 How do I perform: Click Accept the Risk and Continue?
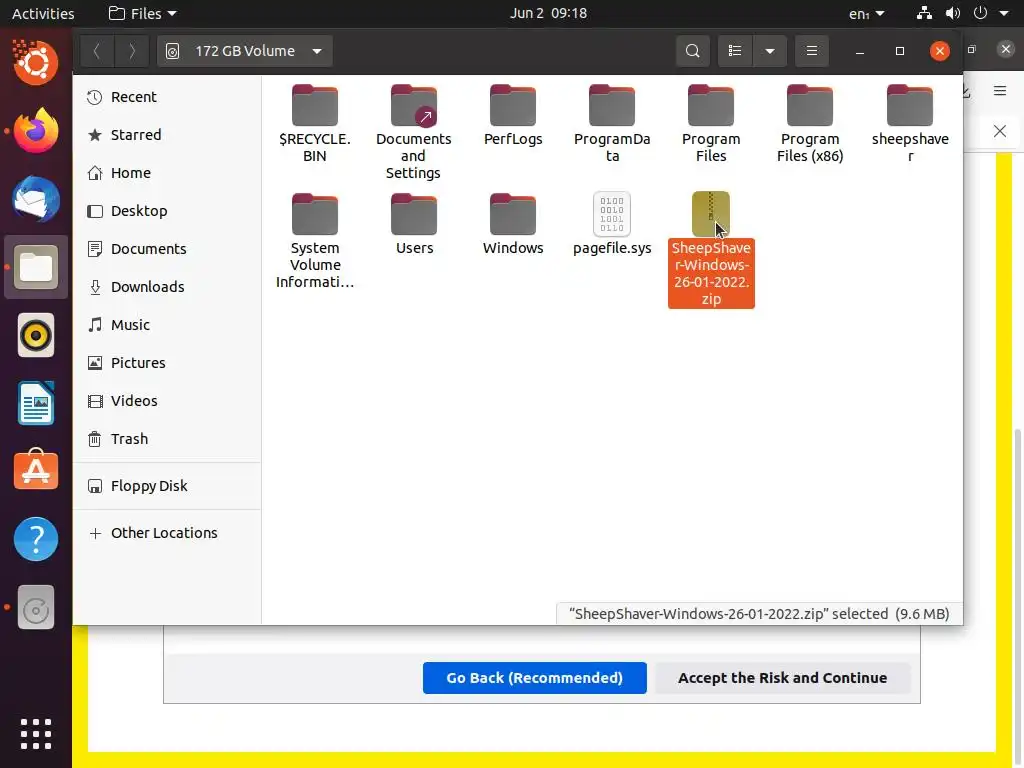coord(782,678)
